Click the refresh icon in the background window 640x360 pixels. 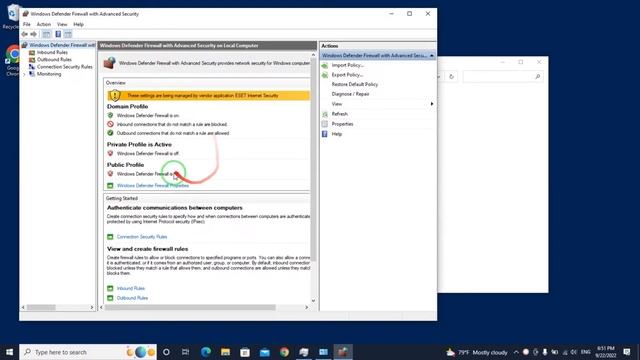[451, 77]
